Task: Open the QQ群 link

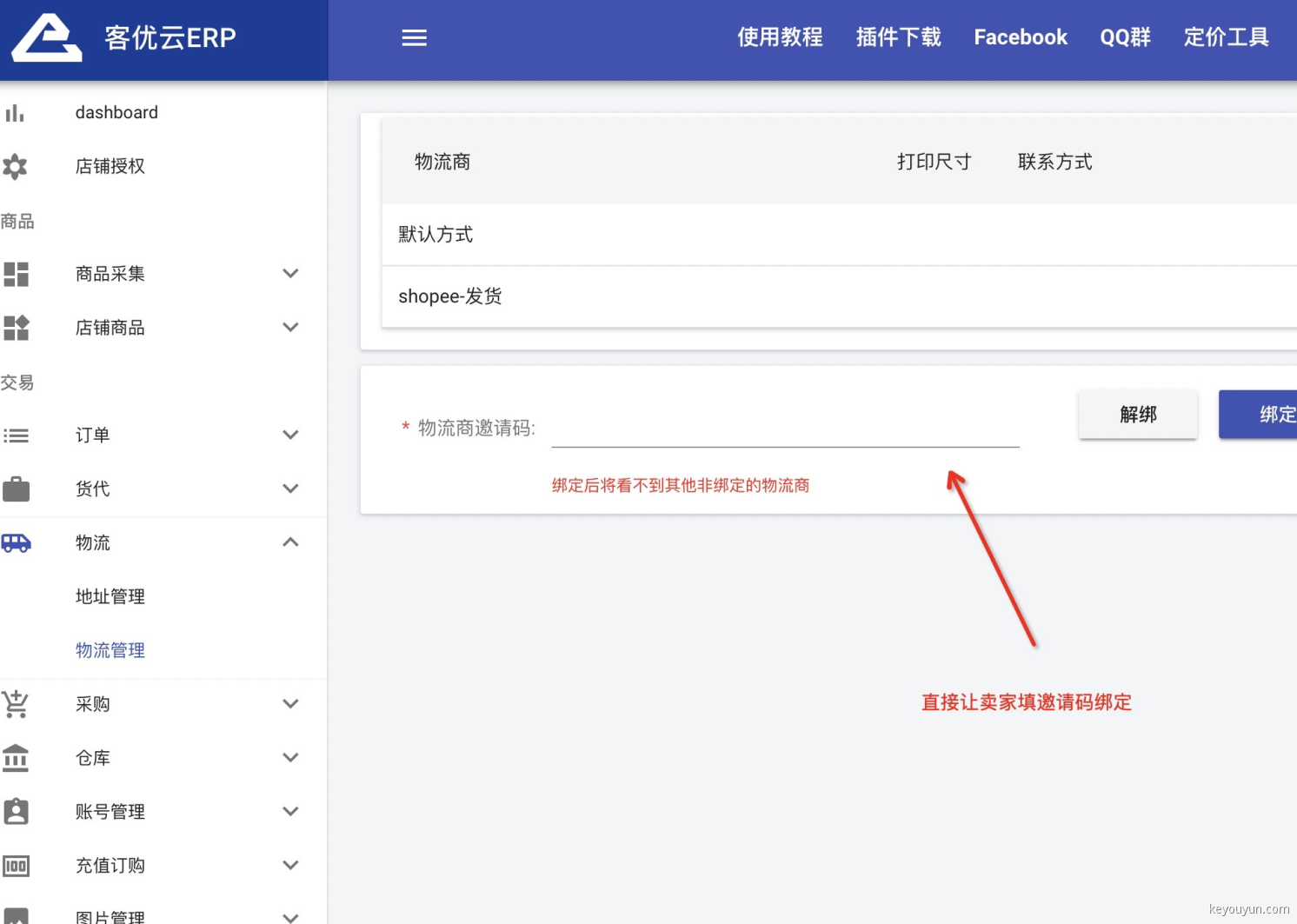Action: 1125,37
